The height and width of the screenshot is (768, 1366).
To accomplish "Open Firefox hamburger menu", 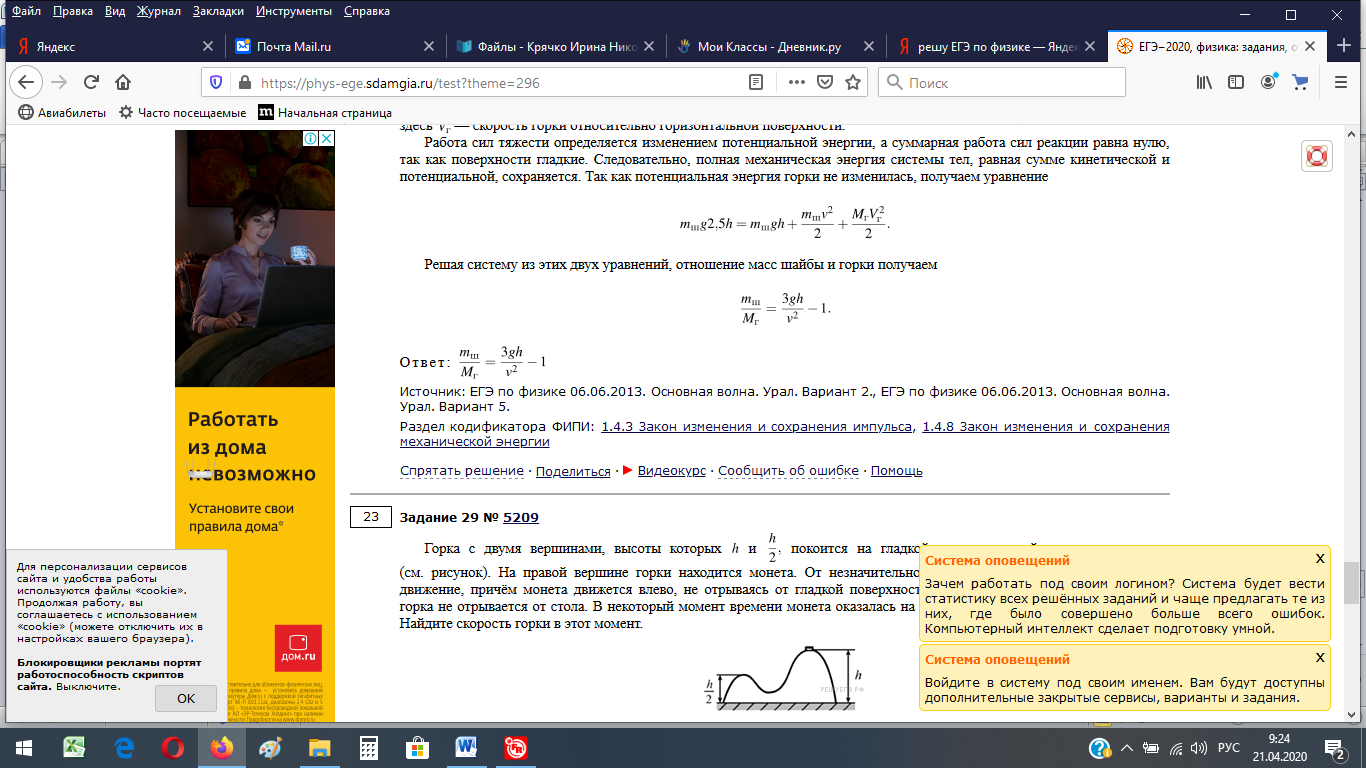I will (1340, 83).
